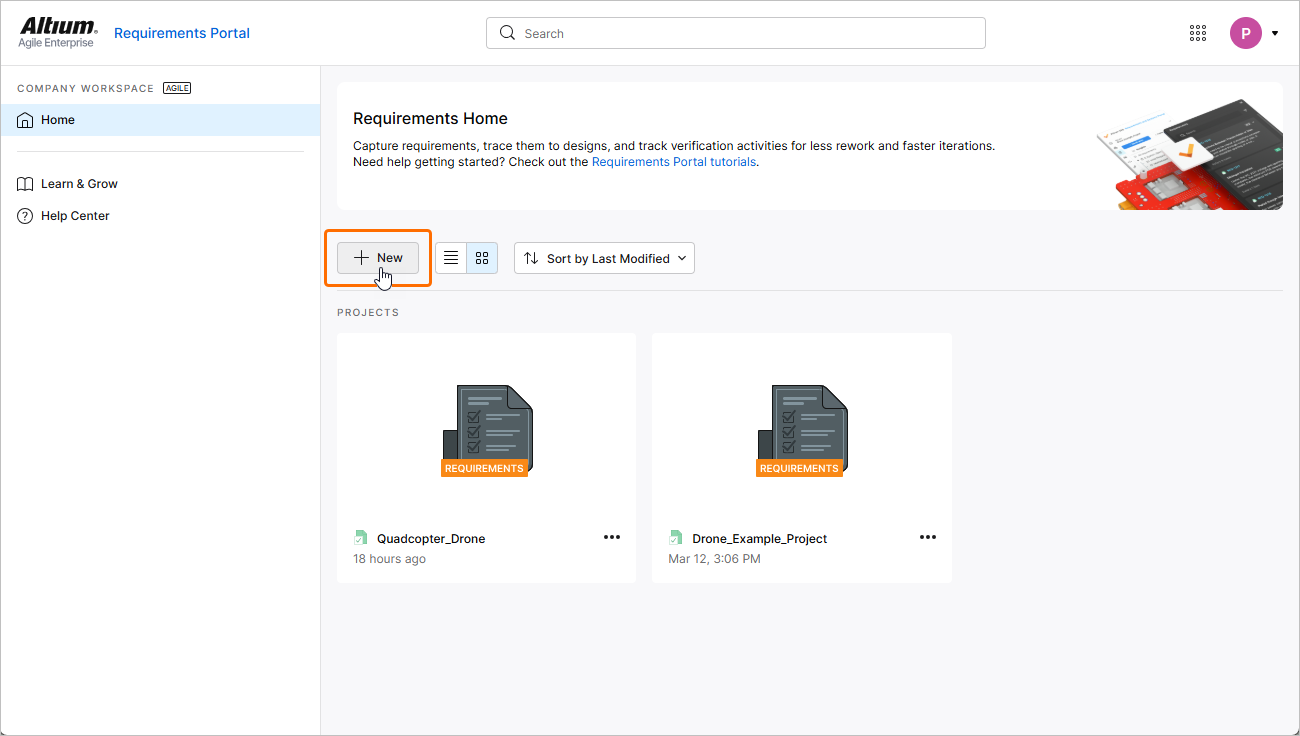Image resolution: width=1300 pixels, height=736 pixels.
Task: Click into the Search field
Action: (735, 33)
